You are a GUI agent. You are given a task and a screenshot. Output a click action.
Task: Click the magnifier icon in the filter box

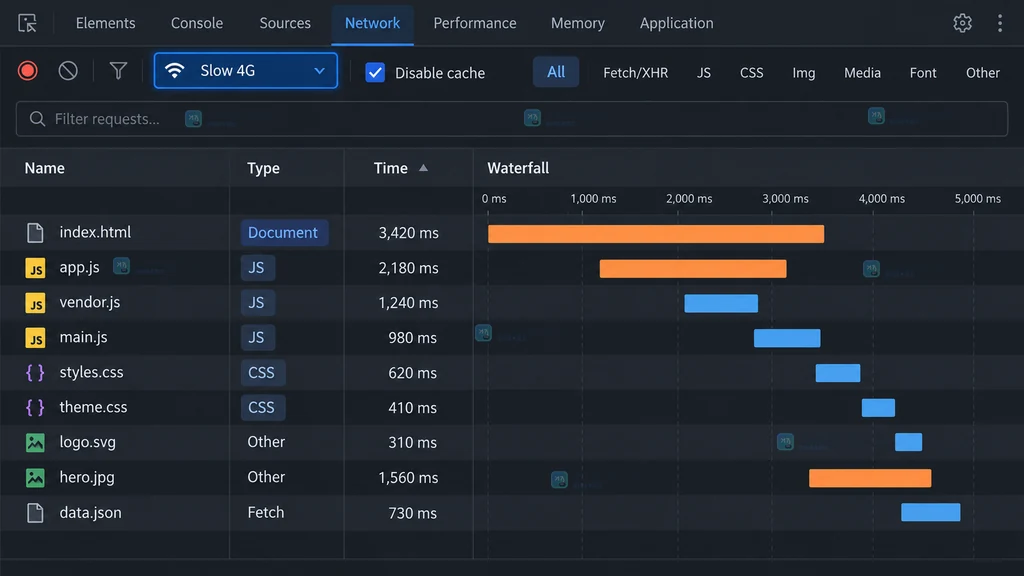point(37,119)
